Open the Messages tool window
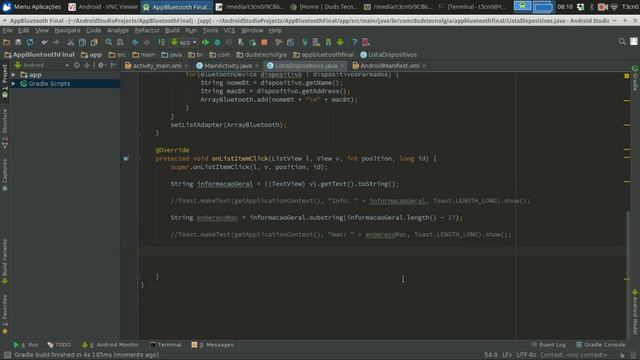The height and width of the screenshot is (360, 640). click(213, 345)
